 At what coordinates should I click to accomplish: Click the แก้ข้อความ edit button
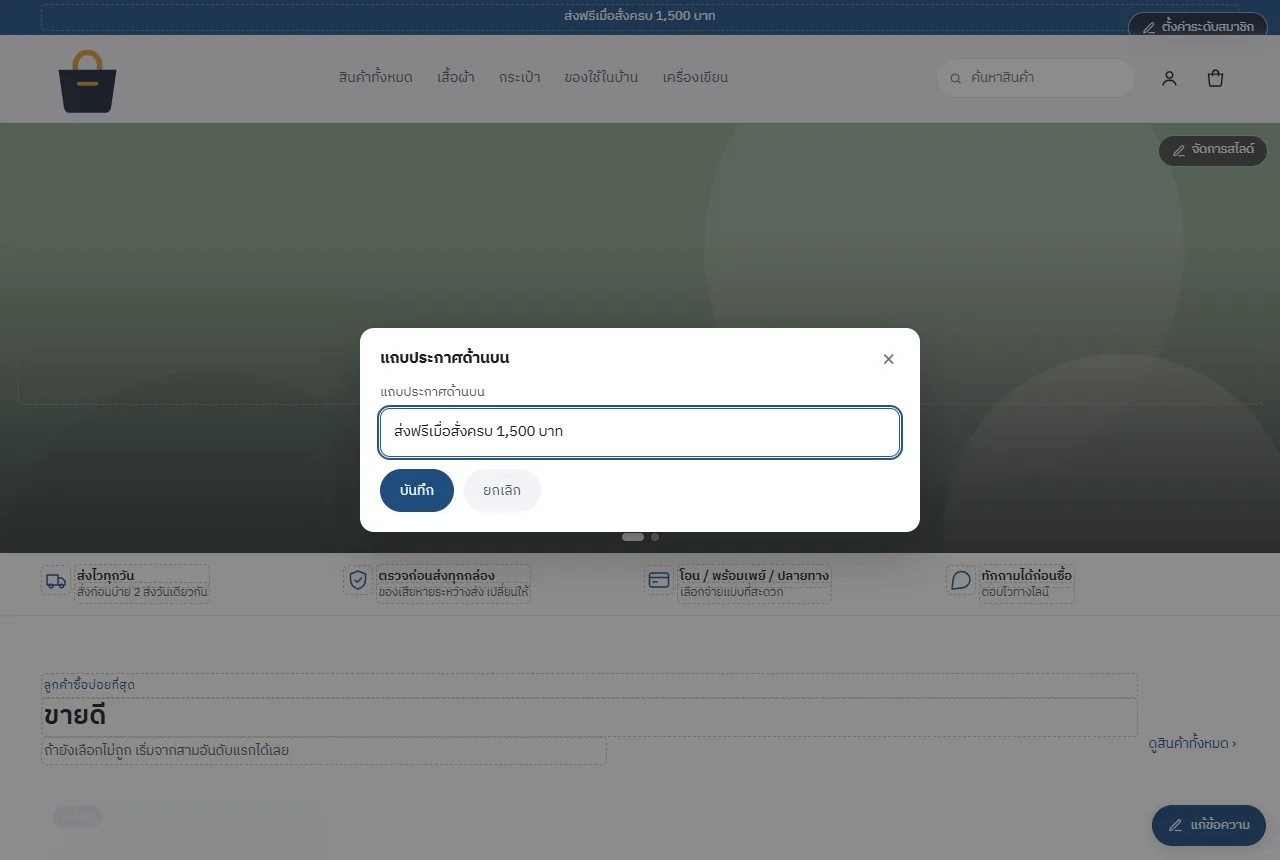click(1209, 825)
